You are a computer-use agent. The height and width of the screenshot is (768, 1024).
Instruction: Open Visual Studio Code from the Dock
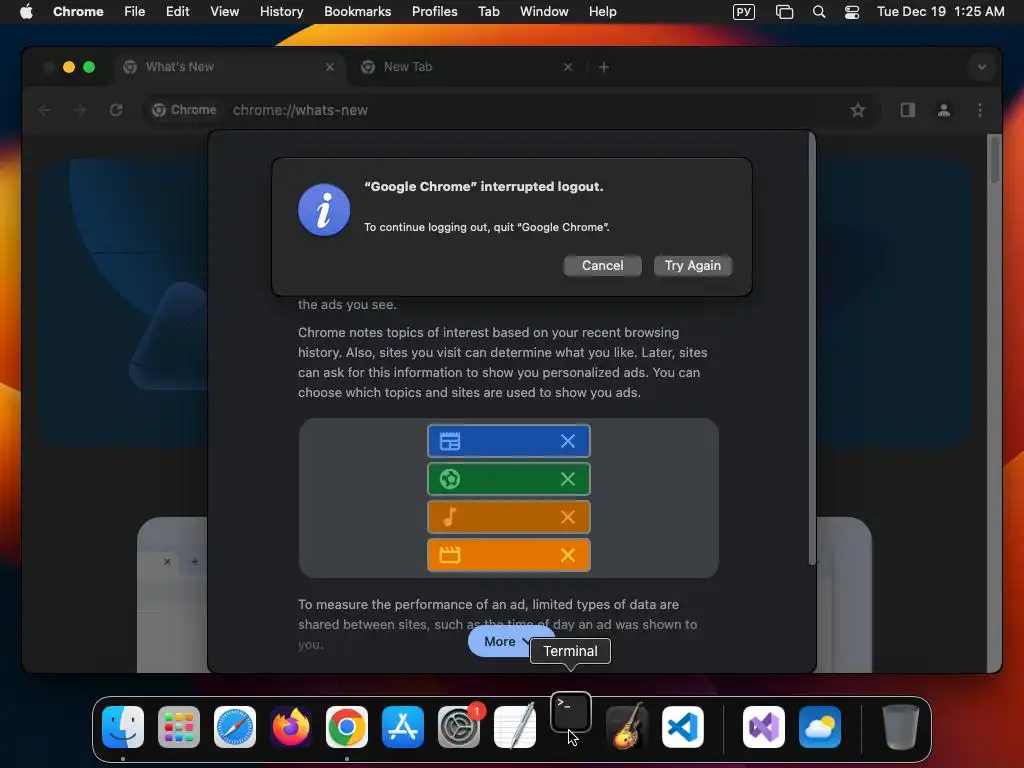point(682,726)
